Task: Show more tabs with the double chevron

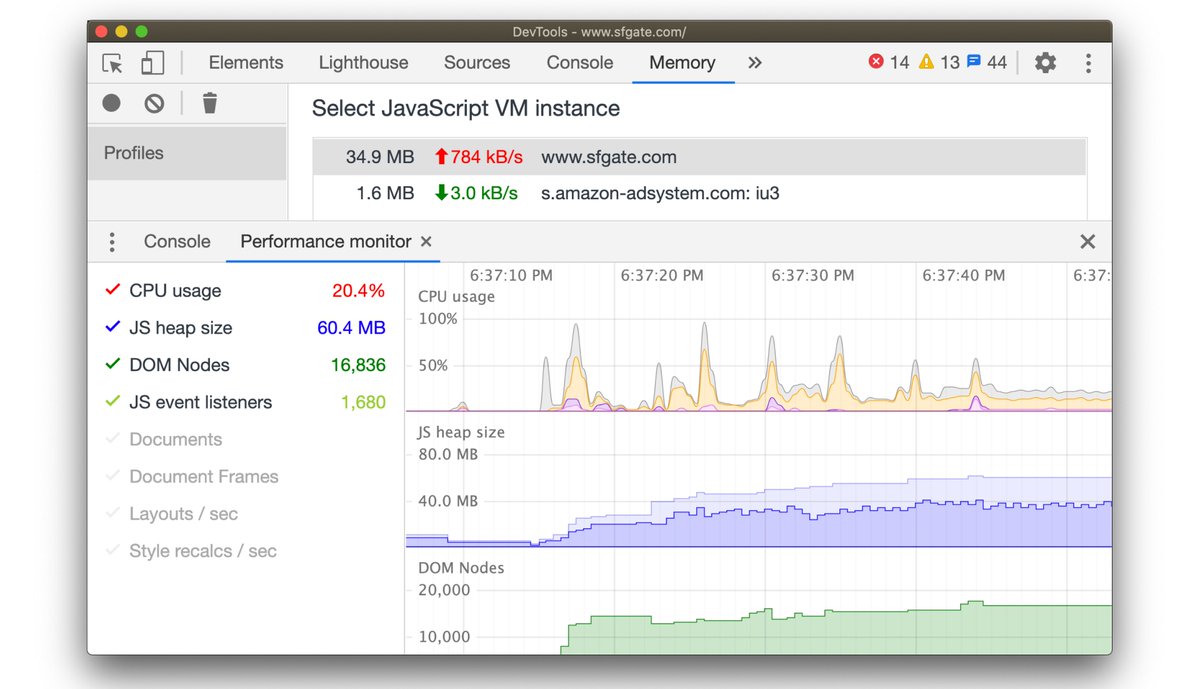Action: pyautogui.click(x=755, y=63)
